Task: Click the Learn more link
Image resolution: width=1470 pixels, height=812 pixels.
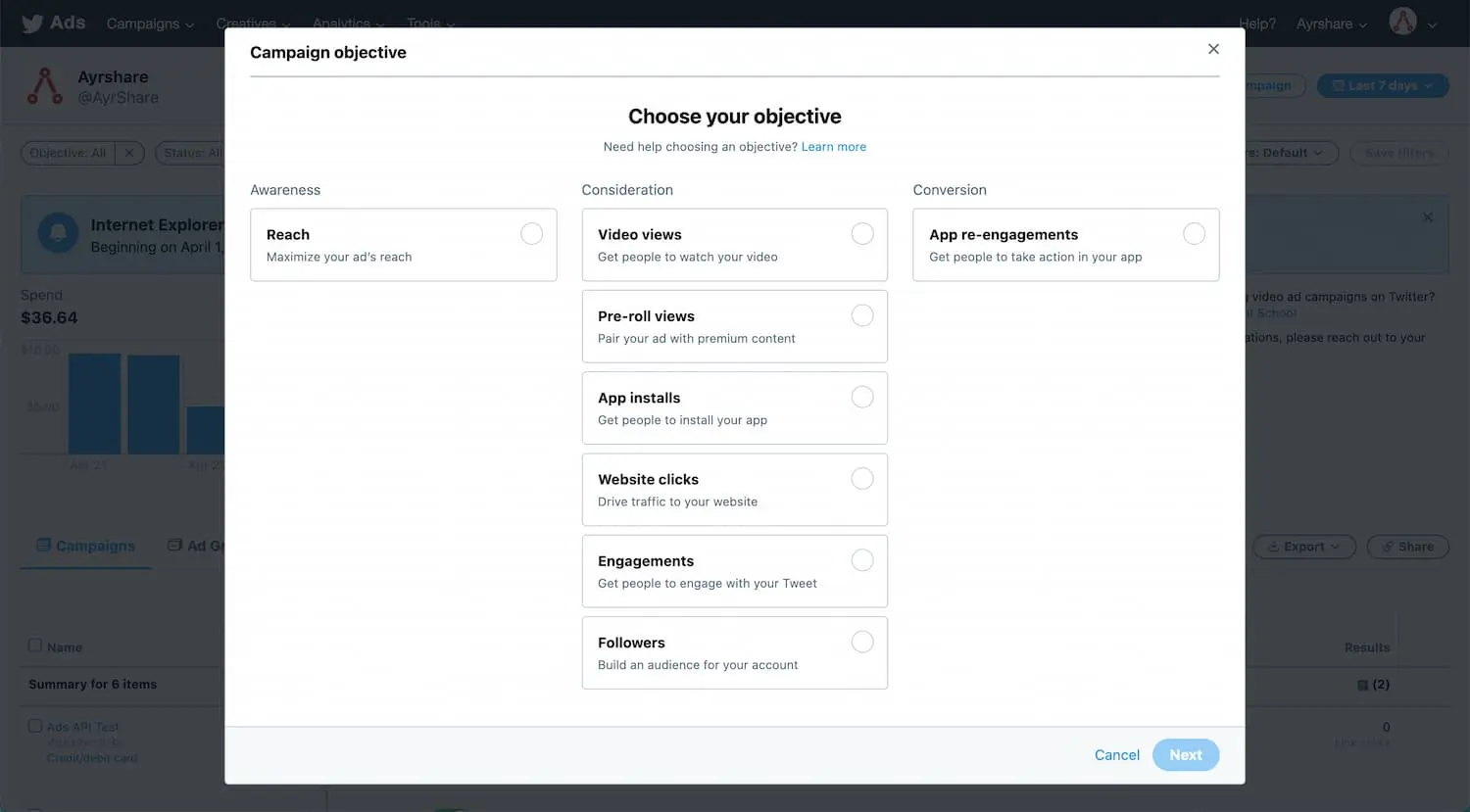Action: pyautogui.click(x=833, y=147)
